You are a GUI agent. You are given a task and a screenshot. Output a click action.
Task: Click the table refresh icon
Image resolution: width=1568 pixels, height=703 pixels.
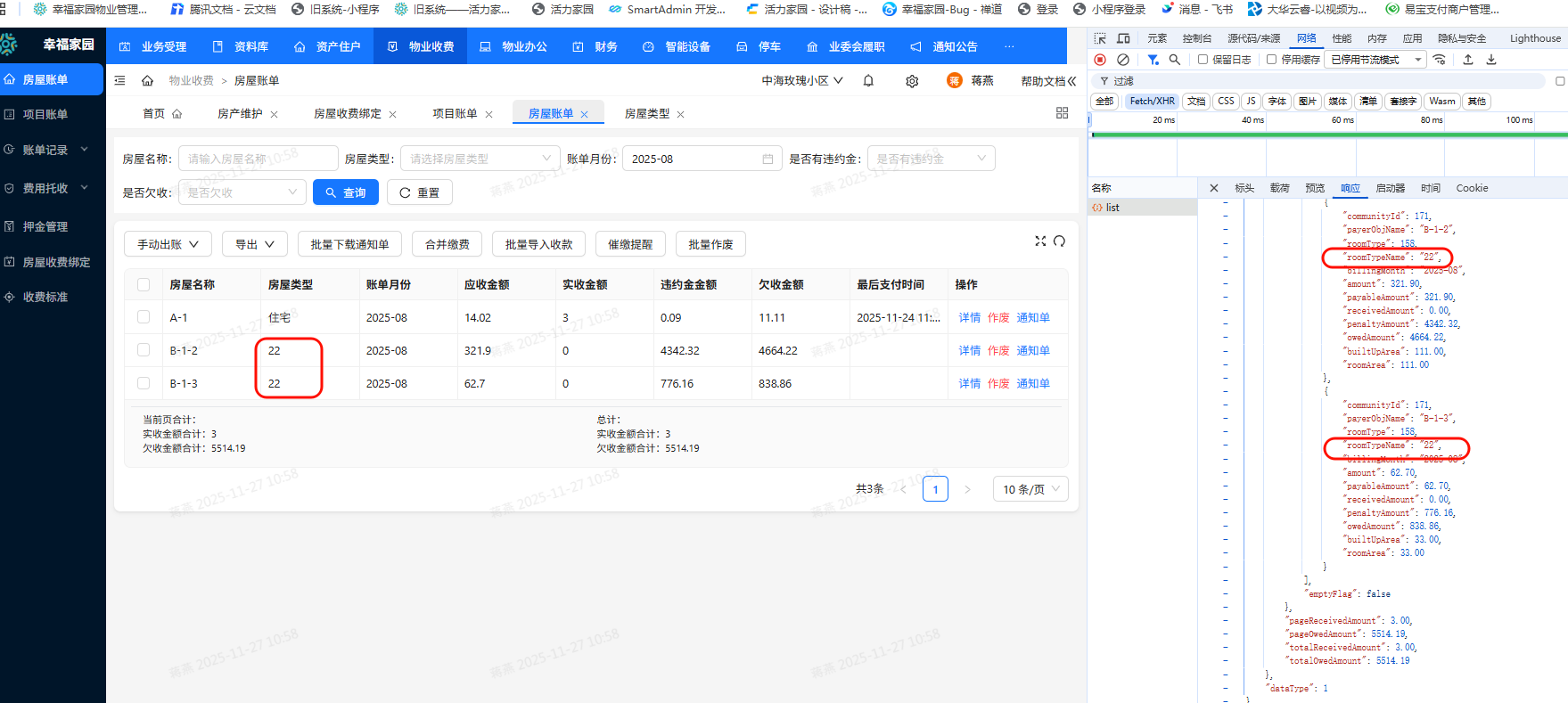pos(1059,241)
